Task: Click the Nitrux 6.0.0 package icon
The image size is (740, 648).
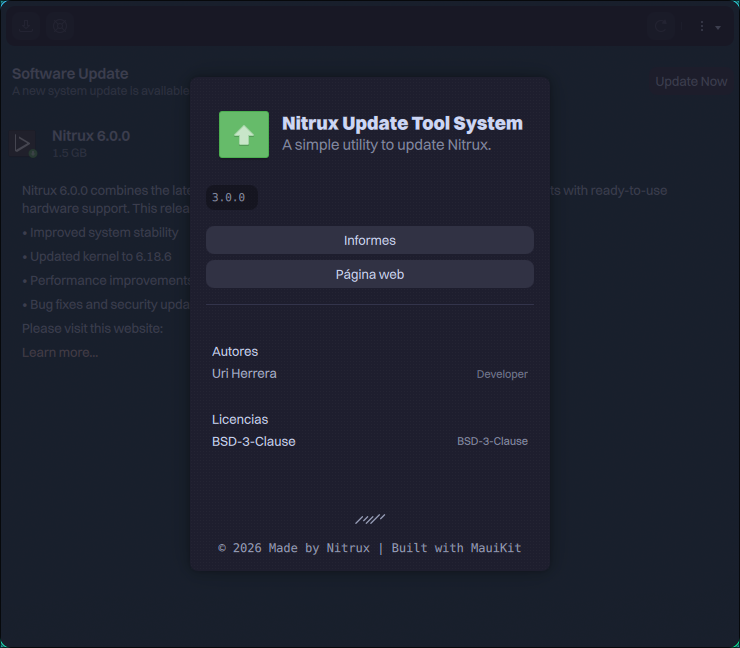Action: 23,144
